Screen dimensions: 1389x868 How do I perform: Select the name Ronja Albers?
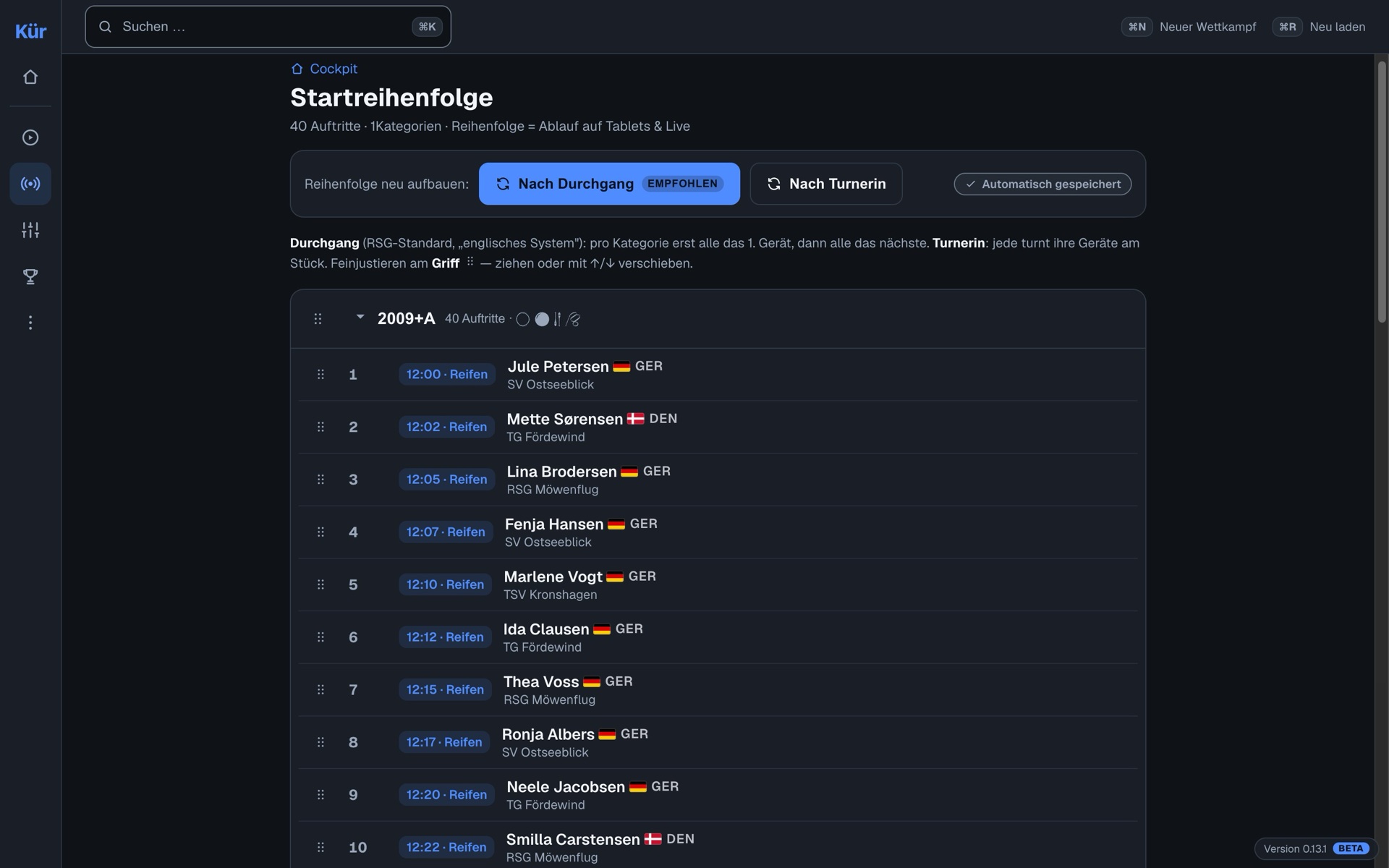tap(548, 734)
